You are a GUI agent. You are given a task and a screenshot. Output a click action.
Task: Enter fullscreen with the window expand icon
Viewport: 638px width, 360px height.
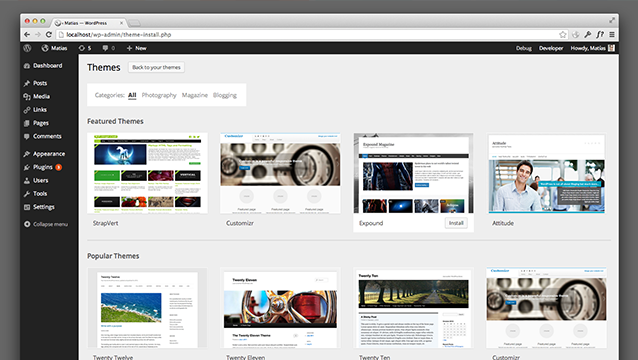pos(612,20)
